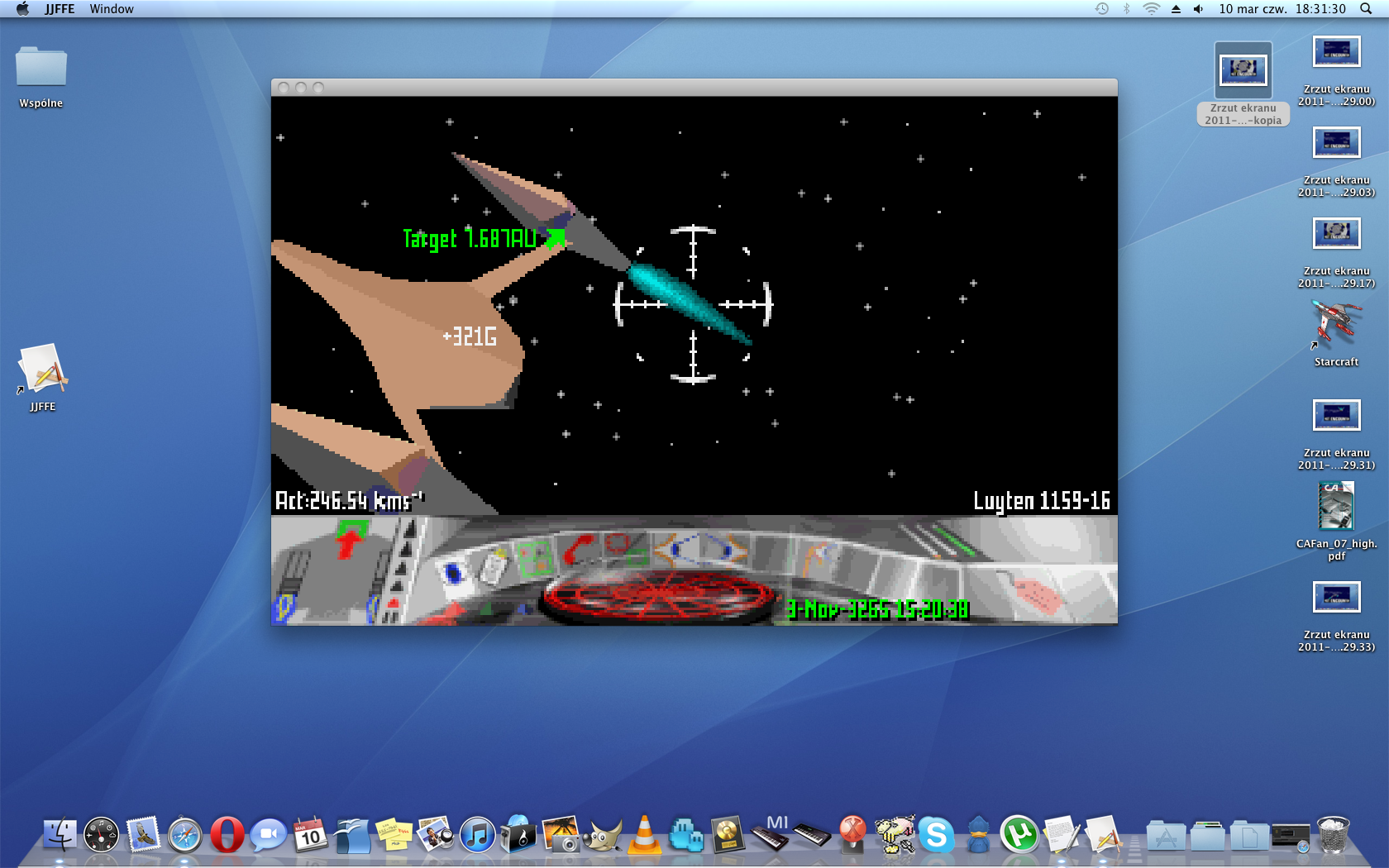Viewport: 1389px width, 868px height.
Task: Click the Bluetooth menu bar icon
Action: [1126, 9]
